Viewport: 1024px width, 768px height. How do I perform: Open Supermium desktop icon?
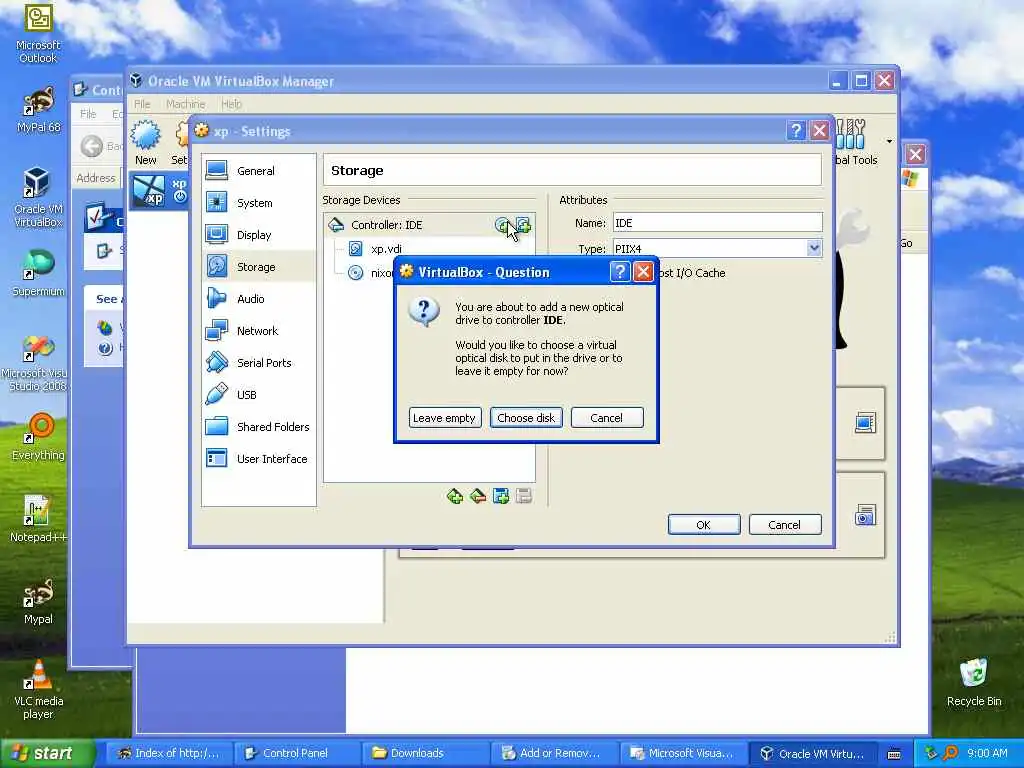[38, 273]
